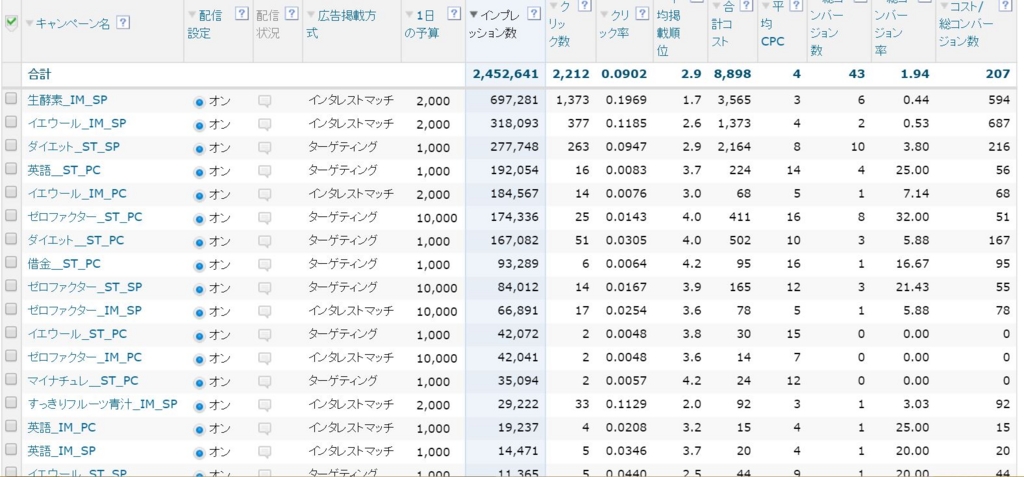Open campaign 英語__ST_PC
Screen dimensions: 1024x477
(x=64, y=171)
